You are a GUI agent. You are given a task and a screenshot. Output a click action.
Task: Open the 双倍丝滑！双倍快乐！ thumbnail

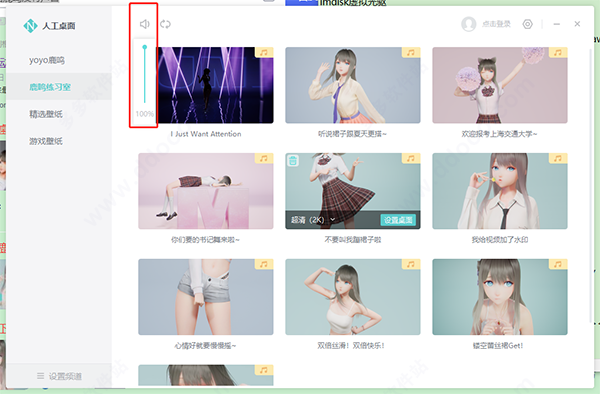pyautogui.click(x=353, y=297)
